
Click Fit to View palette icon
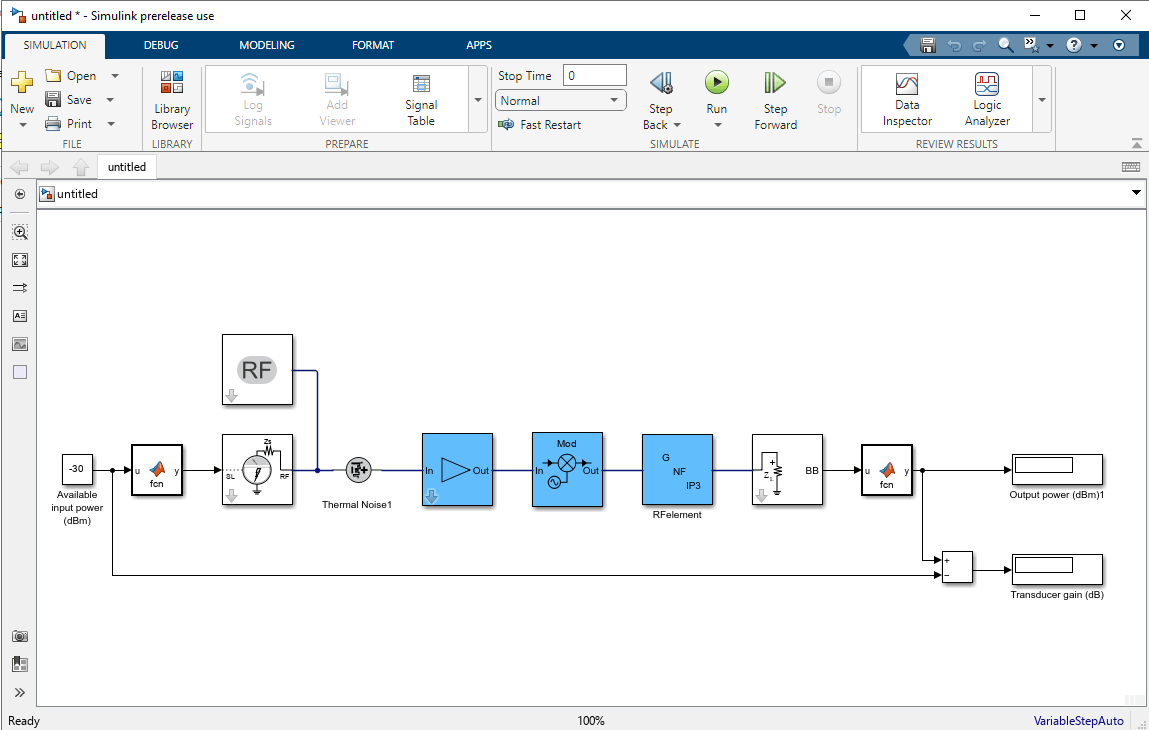(x=21, y=260)
